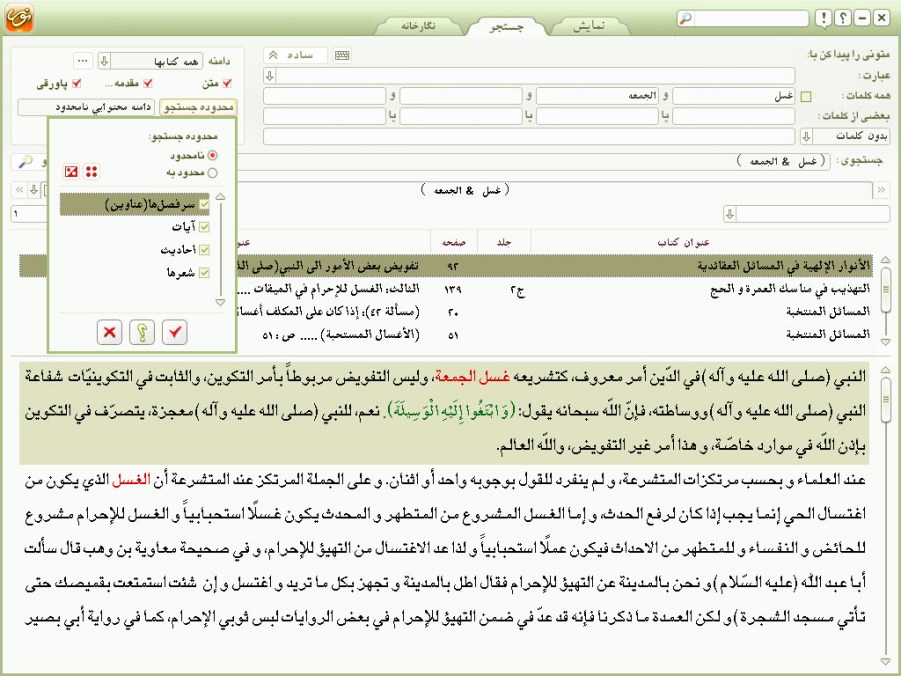Click the محدوده جستجو button
This screenshot has width=901, height=676.
(198, 107)
